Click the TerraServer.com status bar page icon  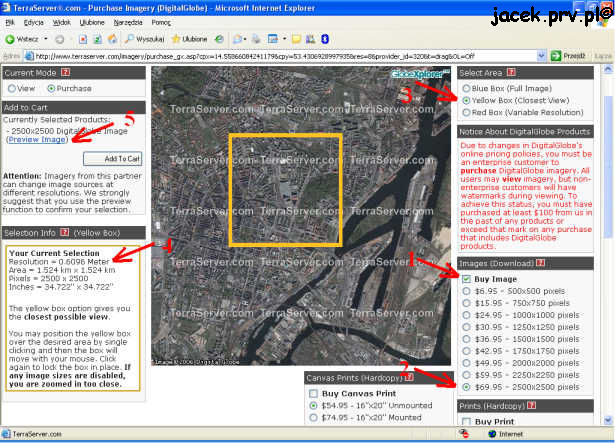(x=6, y=434)
